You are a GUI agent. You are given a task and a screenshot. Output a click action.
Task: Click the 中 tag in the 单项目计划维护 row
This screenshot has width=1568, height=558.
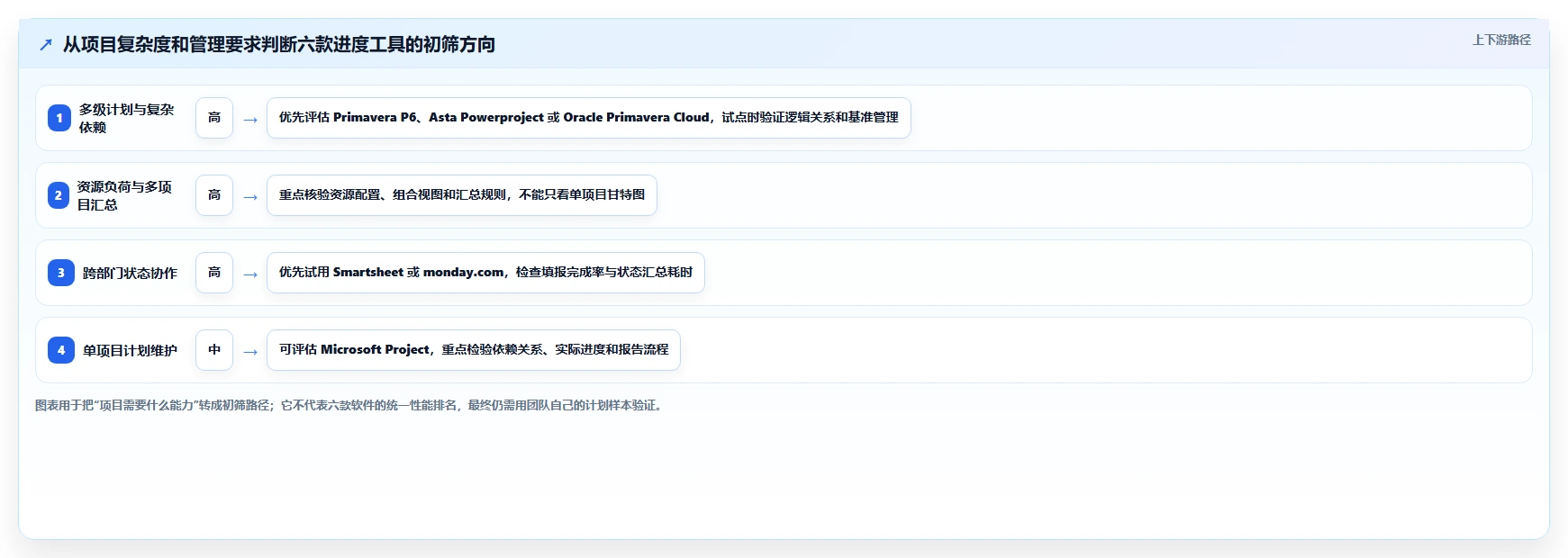[x=214, y=350]
